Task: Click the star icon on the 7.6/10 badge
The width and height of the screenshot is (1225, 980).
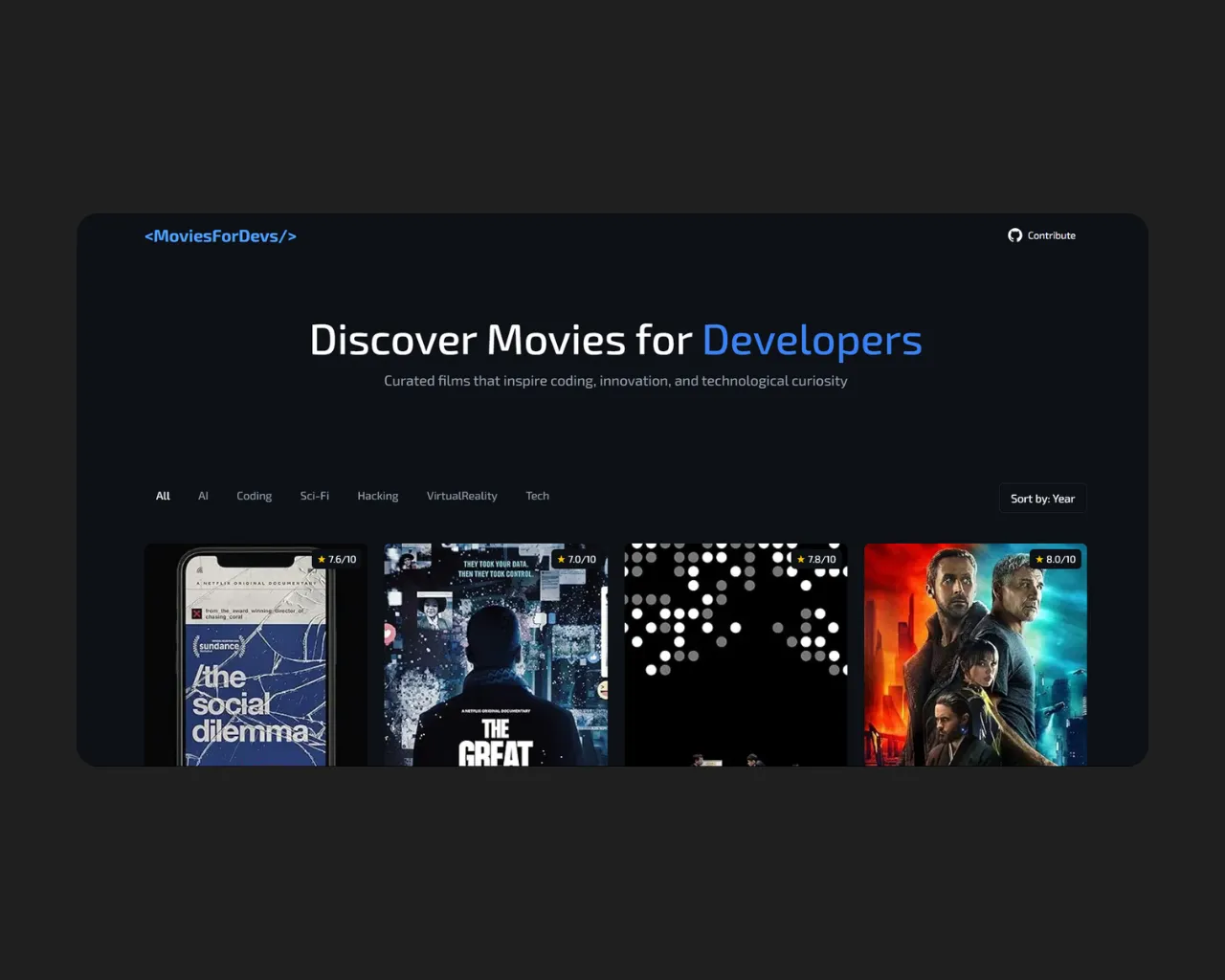Action: (323, 559)
